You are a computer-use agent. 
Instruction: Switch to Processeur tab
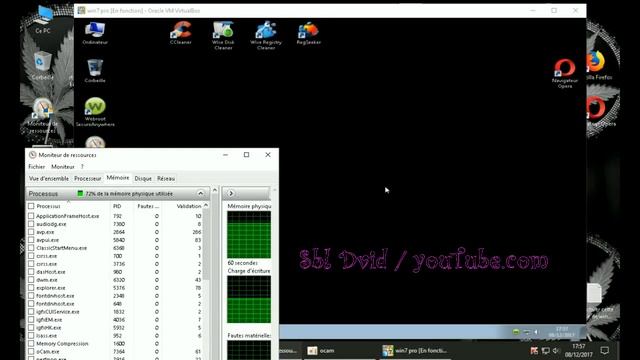[x=87, y=179]
